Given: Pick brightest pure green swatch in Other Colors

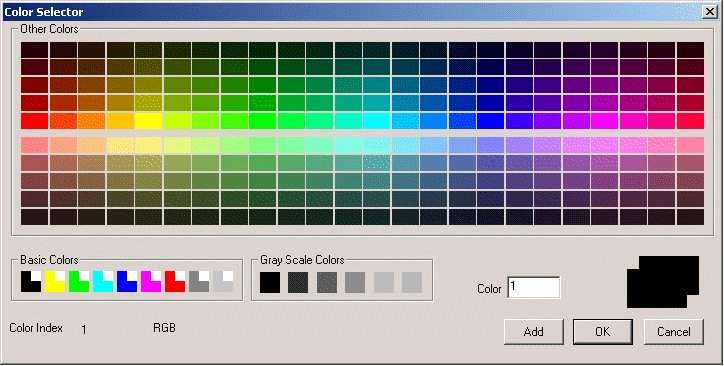Looking at the screenshot, I should (x=263, y=121).
